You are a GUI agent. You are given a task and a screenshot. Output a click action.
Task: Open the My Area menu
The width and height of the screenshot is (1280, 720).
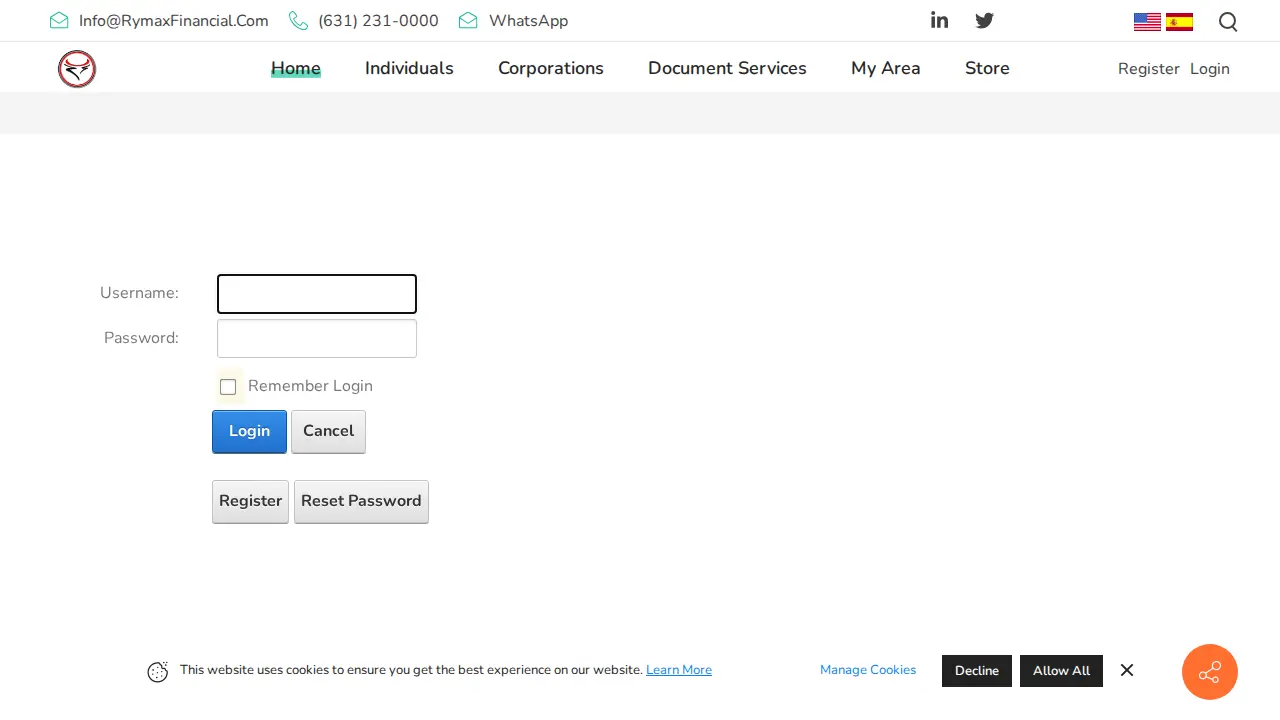tap(886, 68)
